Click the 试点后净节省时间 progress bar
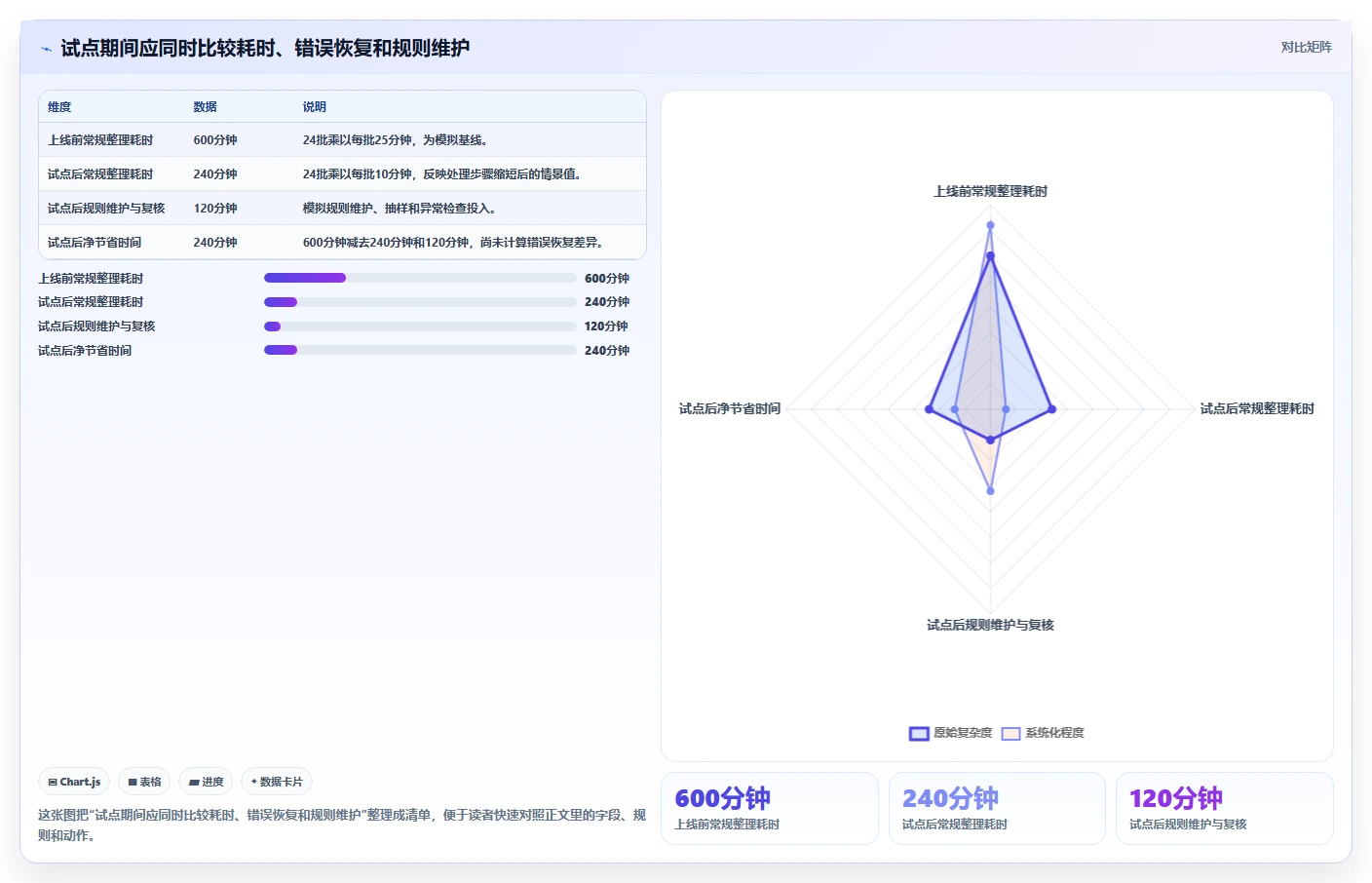The height and width of the screenshot is (883, 1372). (420, 350)
